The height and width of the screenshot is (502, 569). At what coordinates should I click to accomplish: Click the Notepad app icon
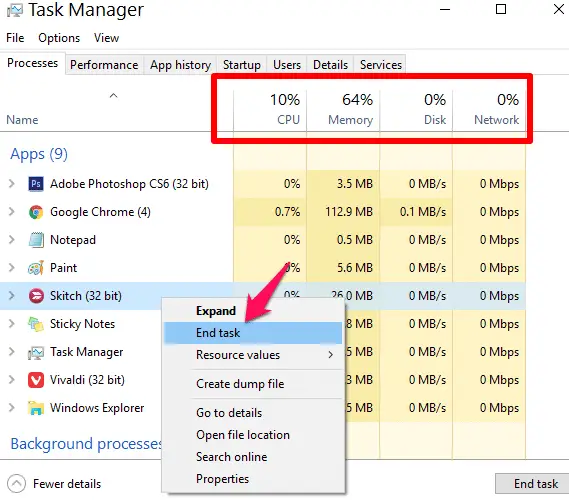[x=36, y=240]
